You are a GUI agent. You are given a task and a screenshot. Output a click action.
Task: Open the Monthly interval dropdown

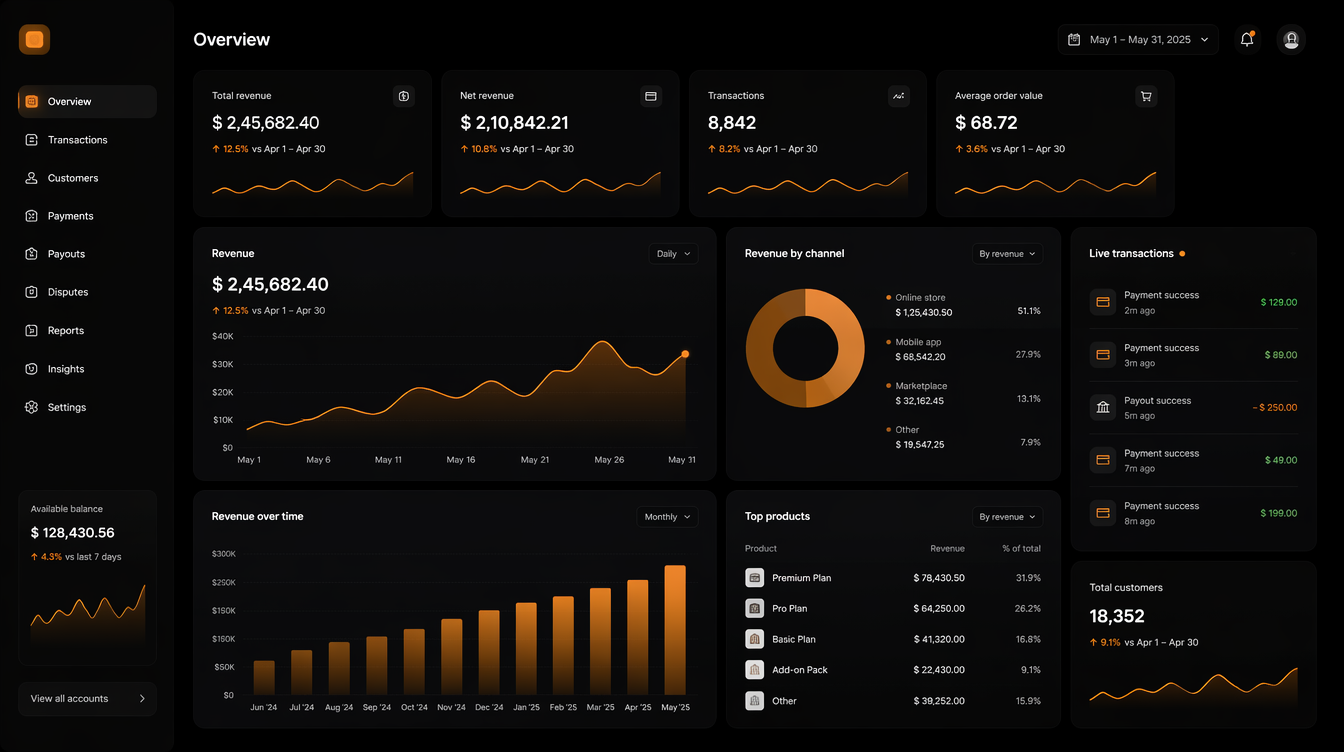pyautogui.click(x=667, y=517)
